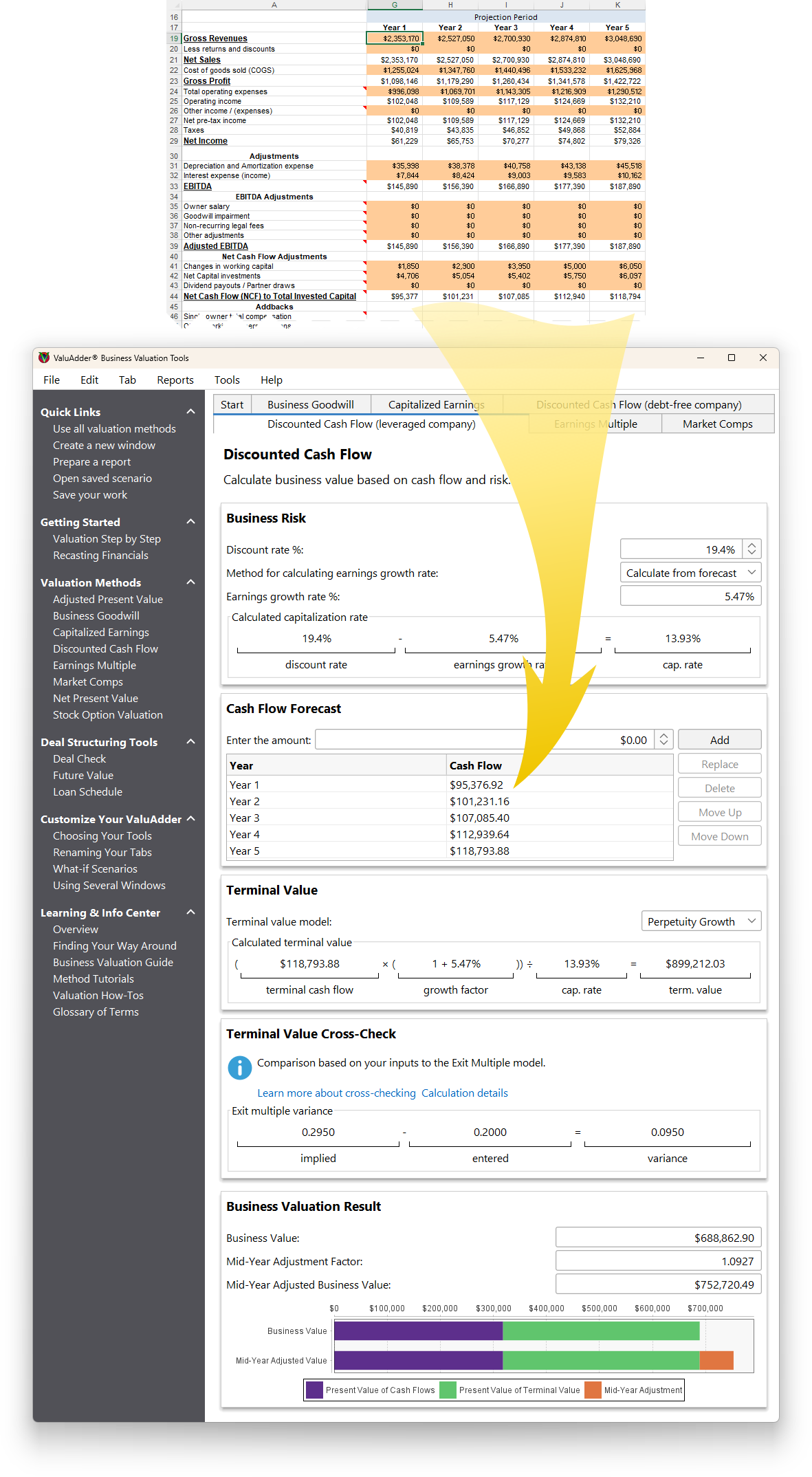Open the Edit menu
Viewport: 812px width, 1477px height.
[89, 380]
